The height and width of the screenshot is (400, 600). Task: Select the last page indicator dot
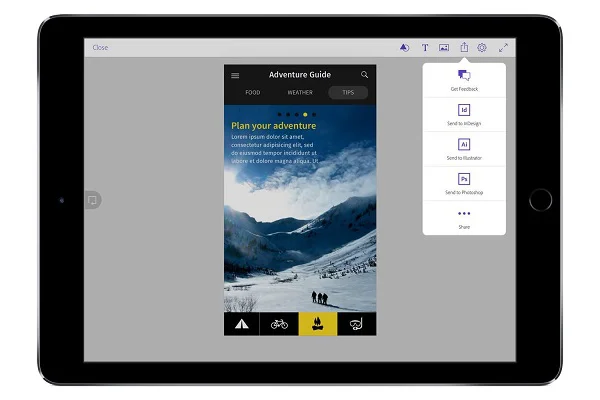point(314,114)
